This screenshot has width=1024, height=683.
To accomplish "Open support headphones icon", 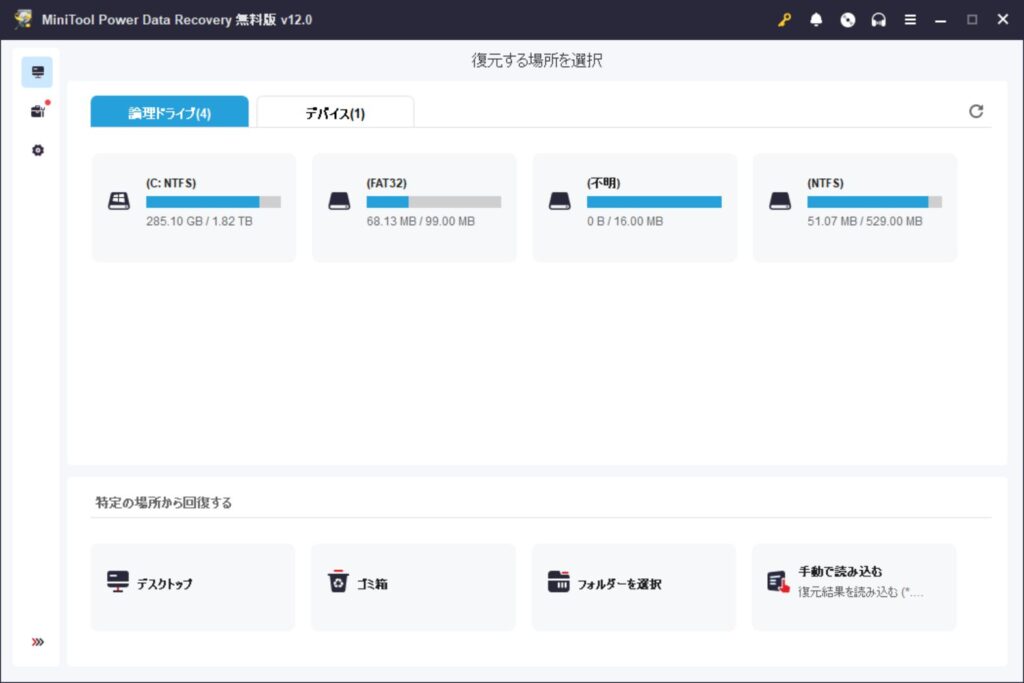I will click(x=878, y=20).
